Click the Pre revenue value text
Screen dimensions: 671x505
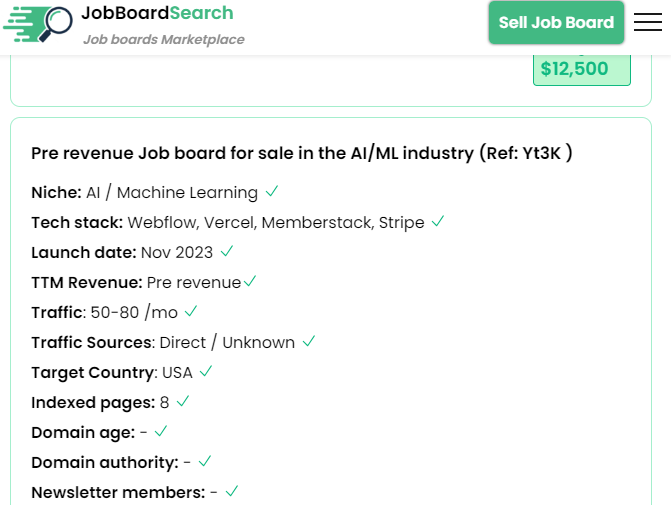tap(193, 282)
